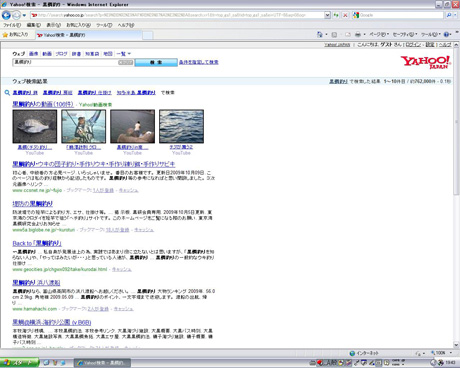
Task: Open the 条件を指定して検索 link
Action: (199, 62)
